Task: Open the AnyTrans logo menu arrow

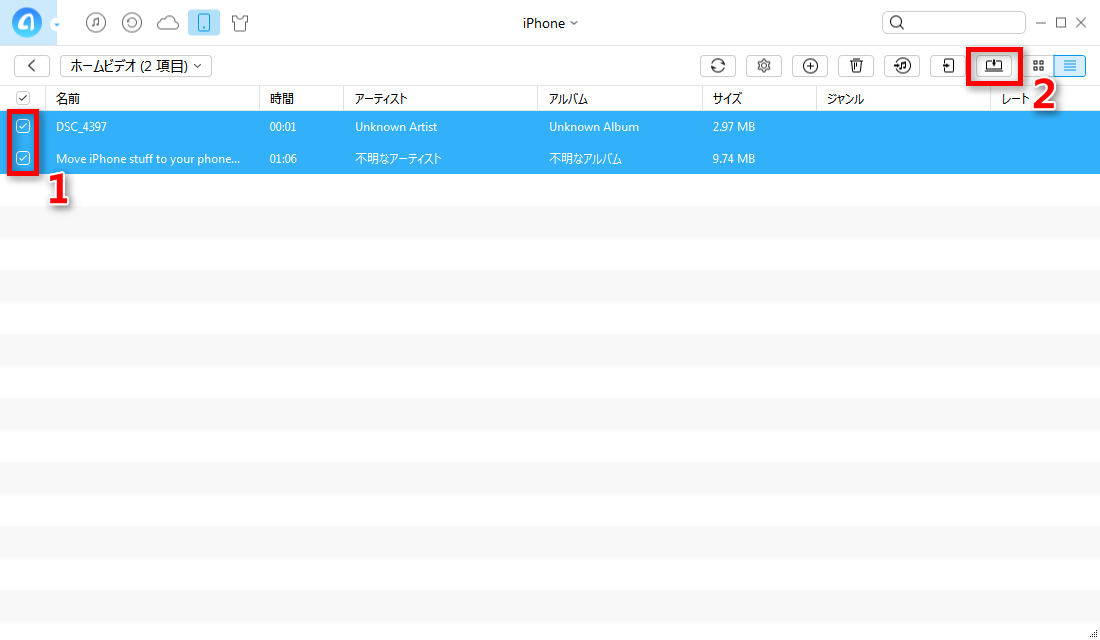Action: (56, 25)
